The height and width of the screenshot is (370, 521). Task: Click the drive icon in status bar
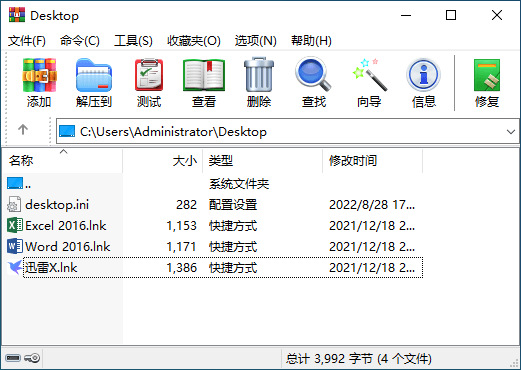coord(13,358)
